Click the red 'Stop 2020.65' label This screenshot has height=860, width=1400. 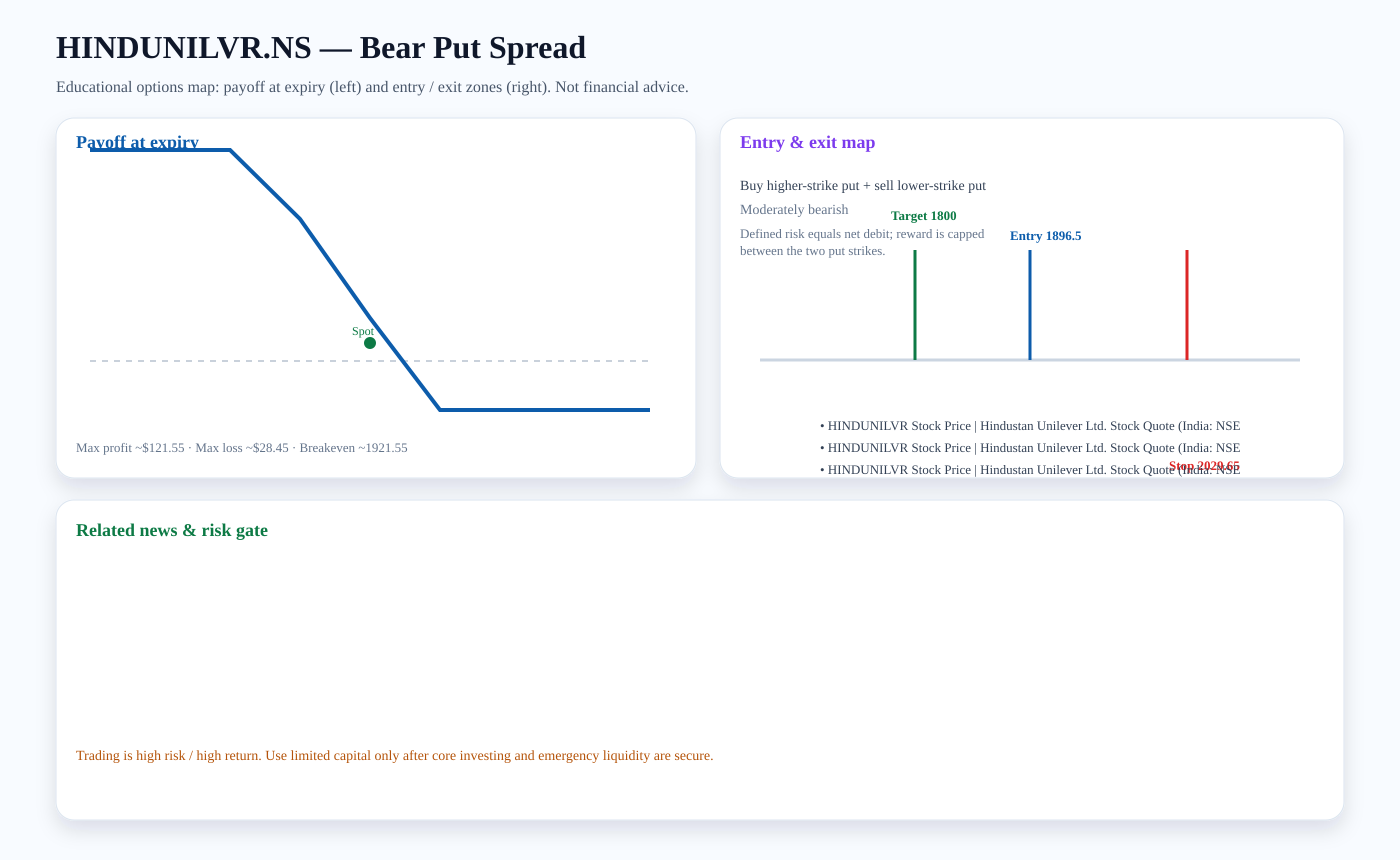(1204, 466)
